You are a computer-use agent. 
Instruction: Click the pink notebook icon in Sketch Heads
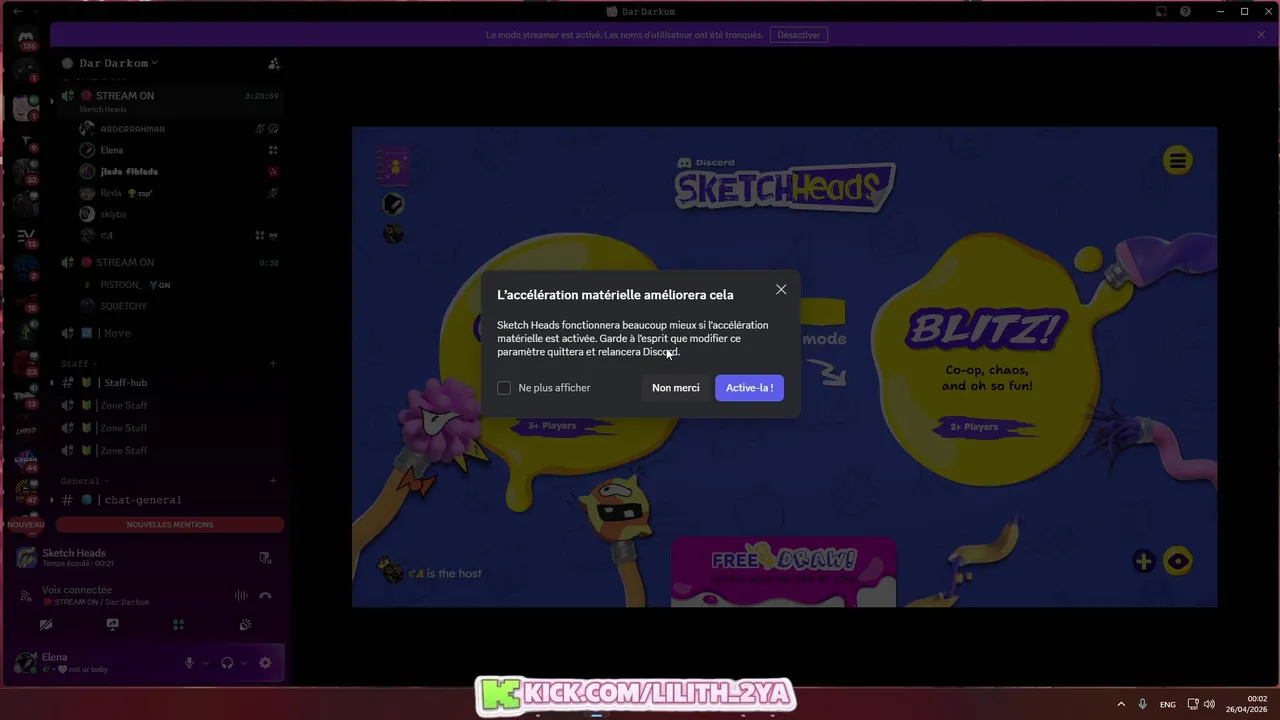point(393,166)
